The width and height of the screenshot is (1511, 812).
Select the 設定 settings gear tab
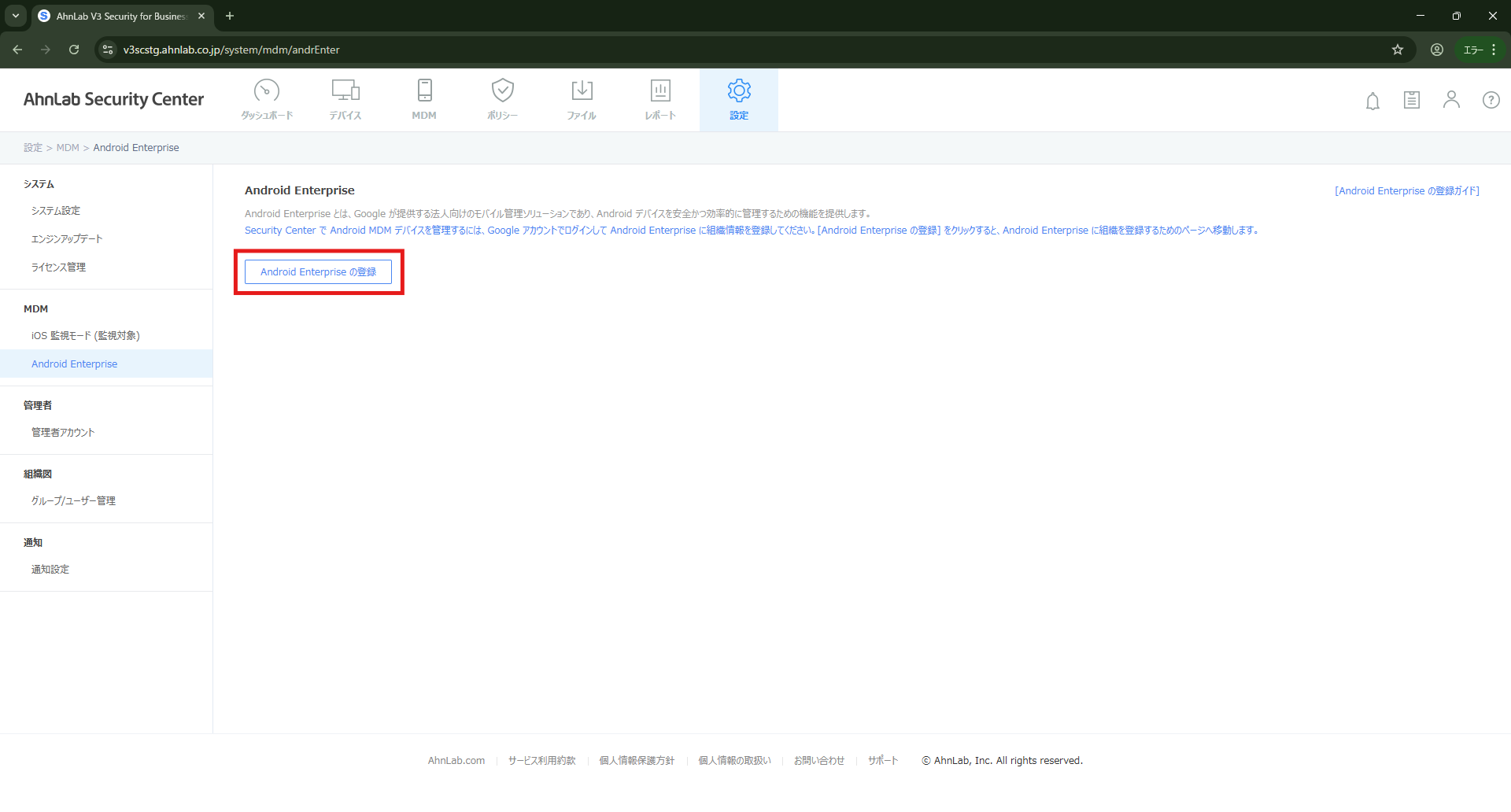coord(739,99)
